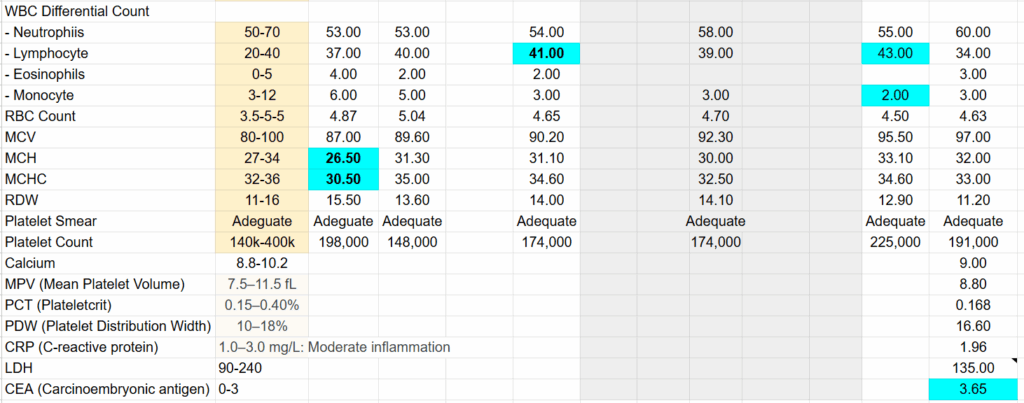Viewport: 1024px width, 403px height.
Task: Click the highlighted MCH value 26.50
Action: click(344, 158)
